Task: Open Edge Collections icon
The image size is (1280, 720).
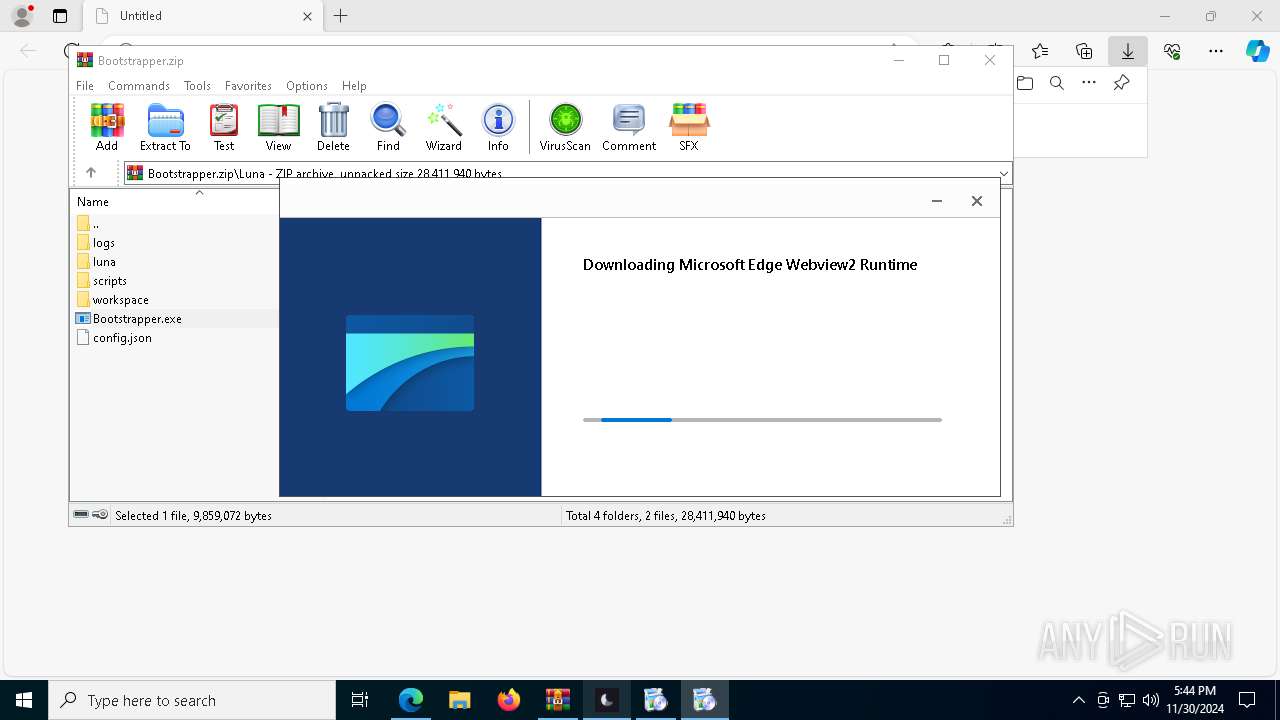Action: [1084, 51]
